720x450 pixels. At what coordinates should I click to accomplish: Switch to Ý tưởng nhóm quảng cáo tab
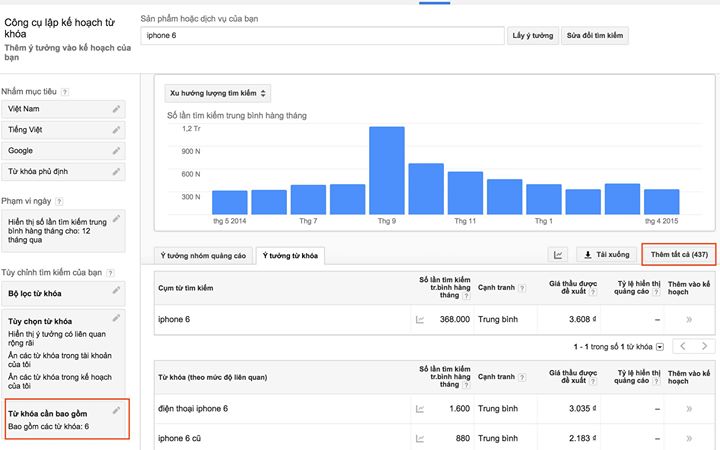coord(203,256)
